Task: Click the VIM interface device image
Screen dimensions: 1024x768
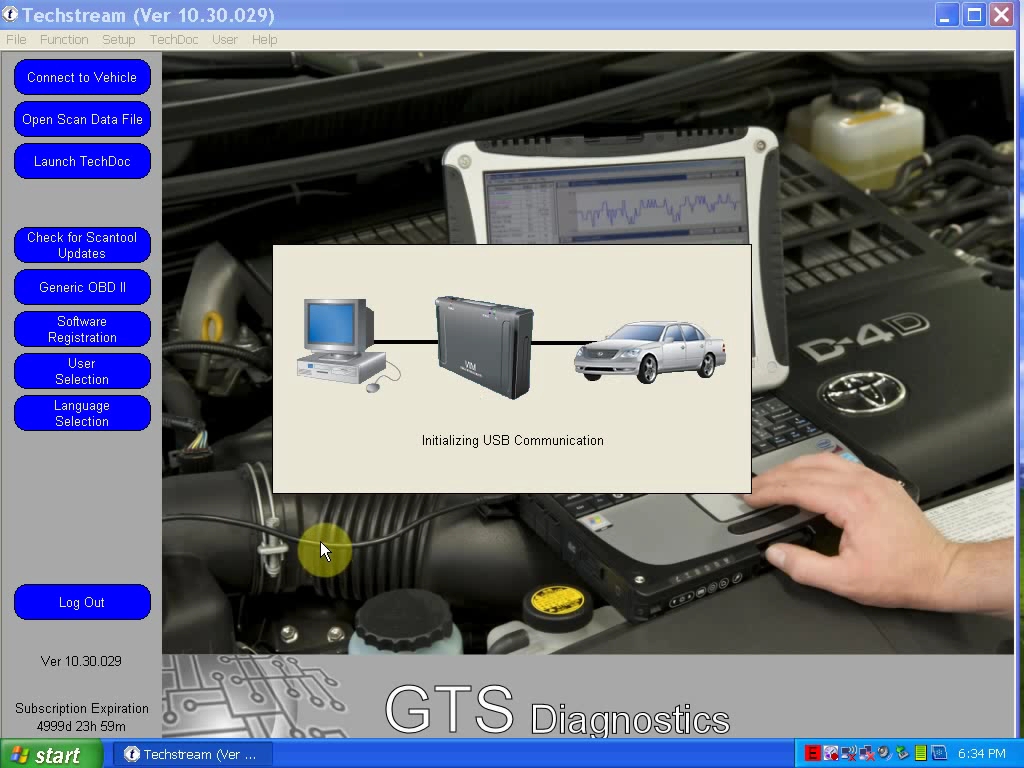Action: [485, 347]
